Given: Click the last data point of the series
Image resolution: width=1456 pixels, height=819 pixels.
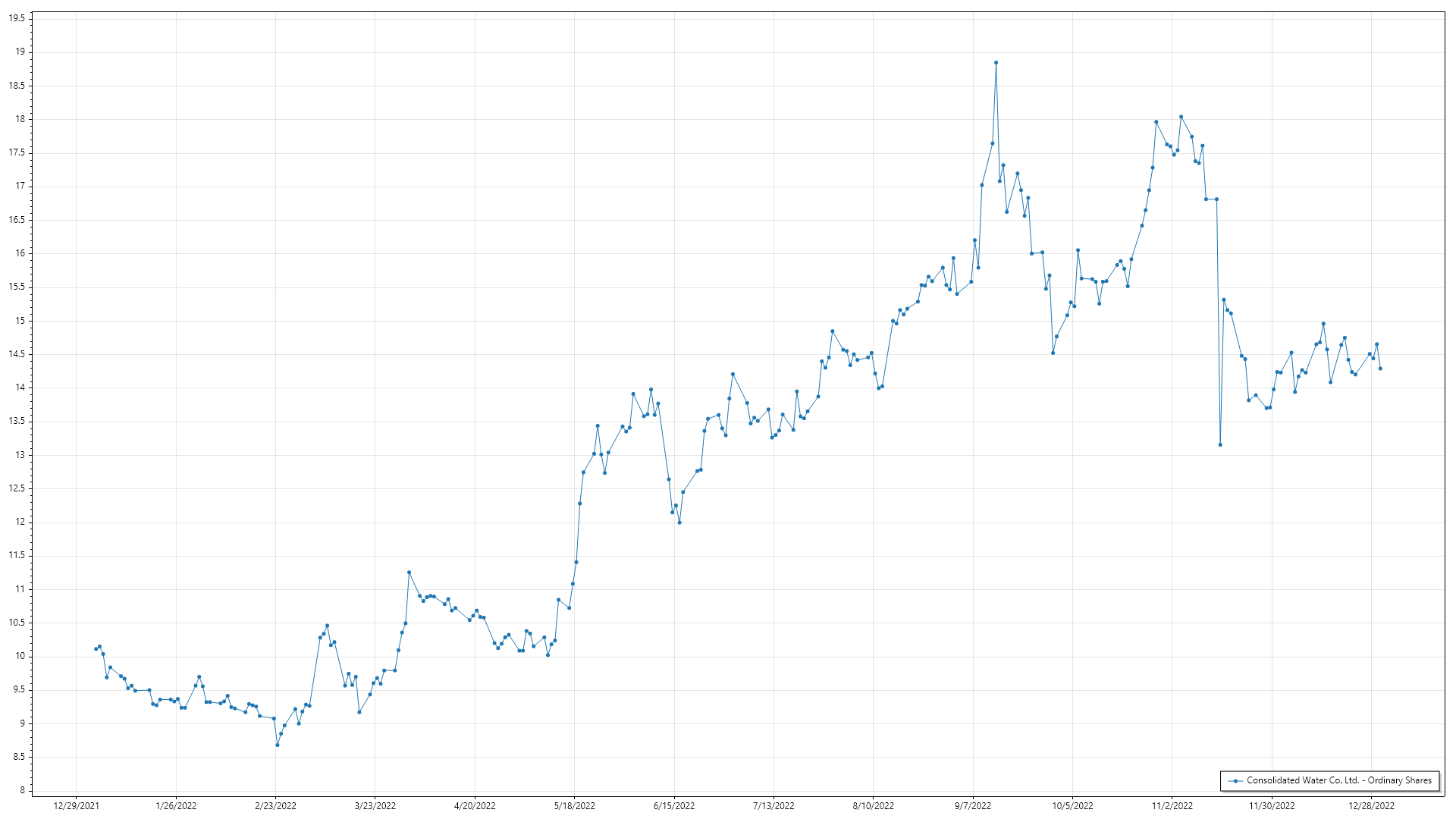Looking at the screenshot, I should pyautogui.click(x=1380, y=369).
